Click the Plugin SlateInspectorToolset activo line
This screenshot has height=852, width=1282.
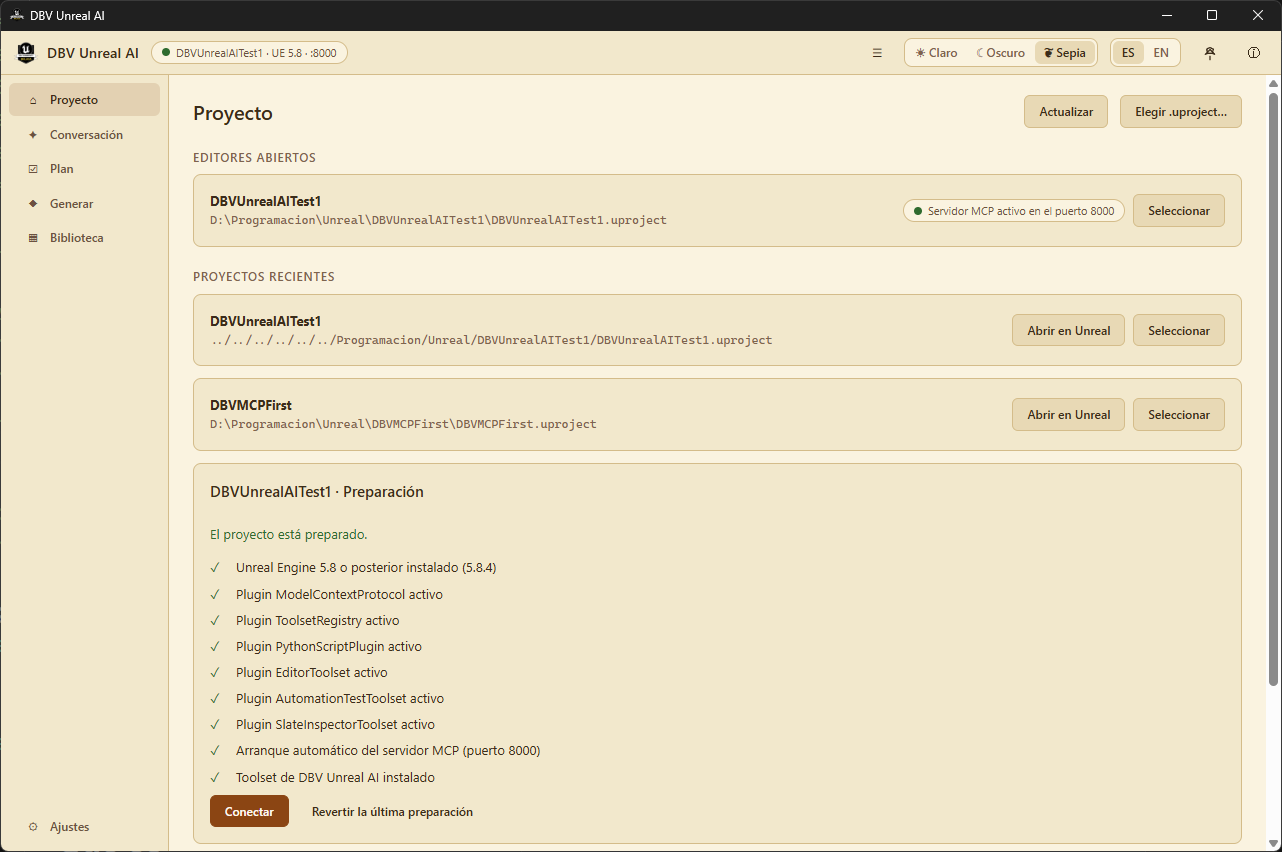coord(335,725)
